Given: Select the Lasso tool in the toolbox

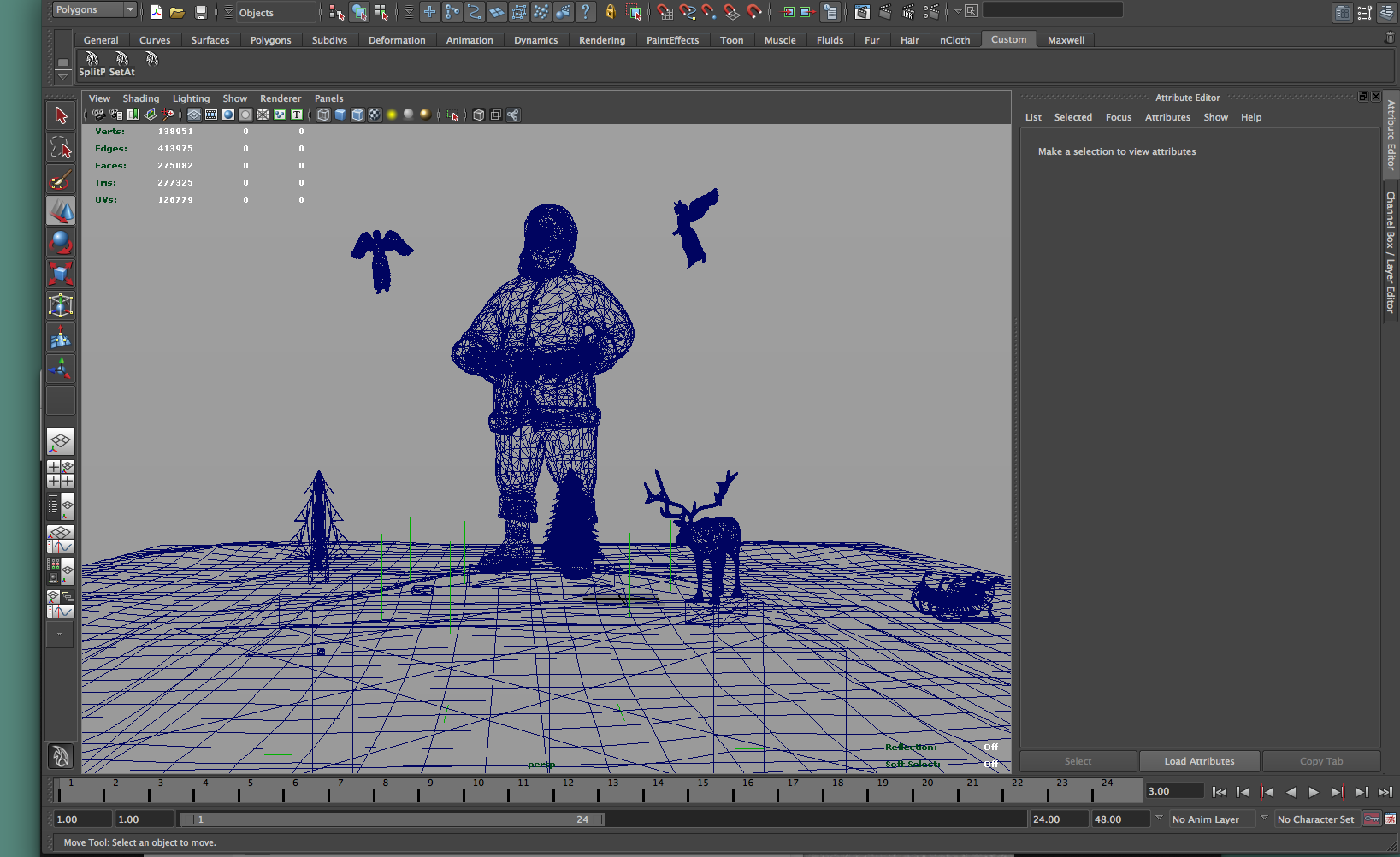Looking at the screenshot, I should 61,148.
